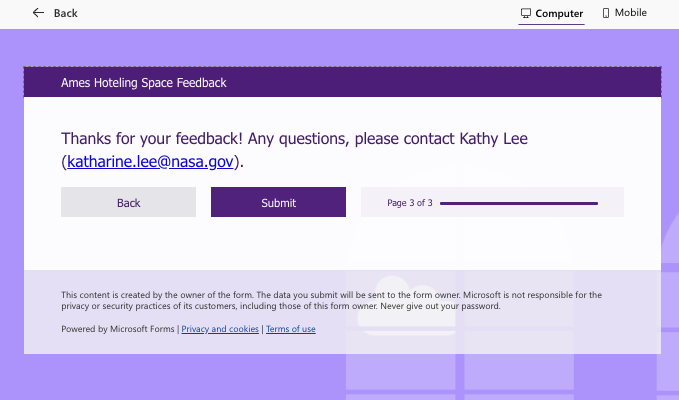This screenshot has height=400, width=679.
Task: Click the Powered by Microsoft Forms text
Action: (x=118, y=329)
